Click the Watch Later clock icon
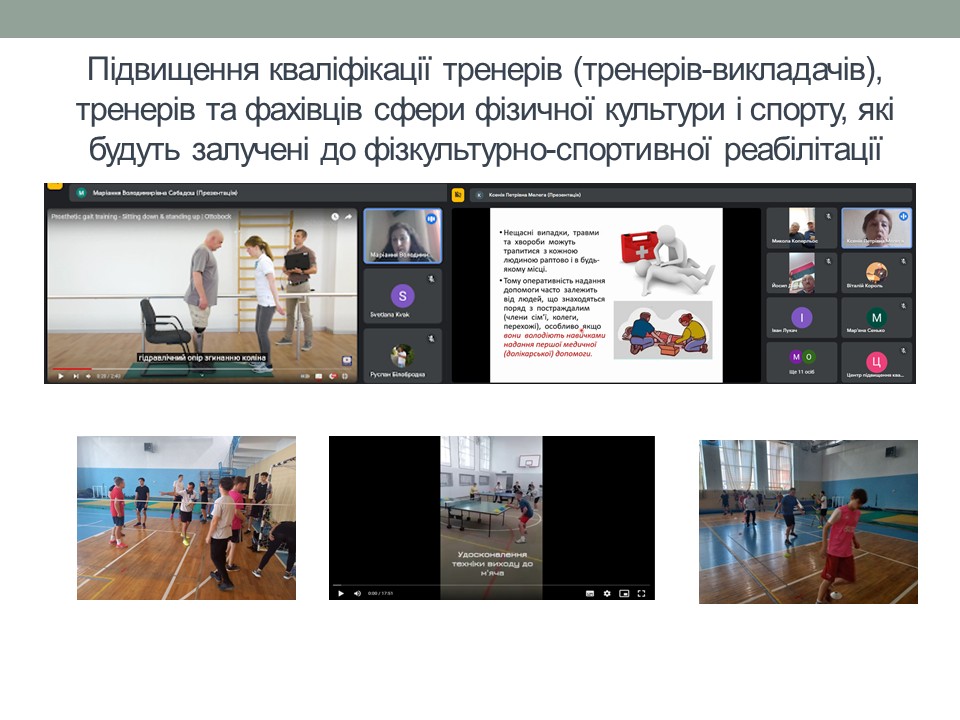This screenshot has height=720, width=960. [335, 216]
